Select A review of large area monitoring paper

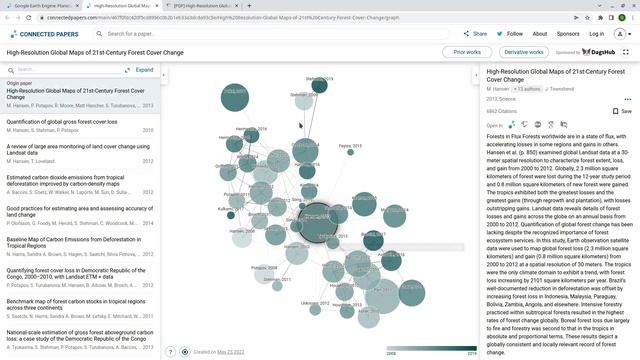(80, 153)
